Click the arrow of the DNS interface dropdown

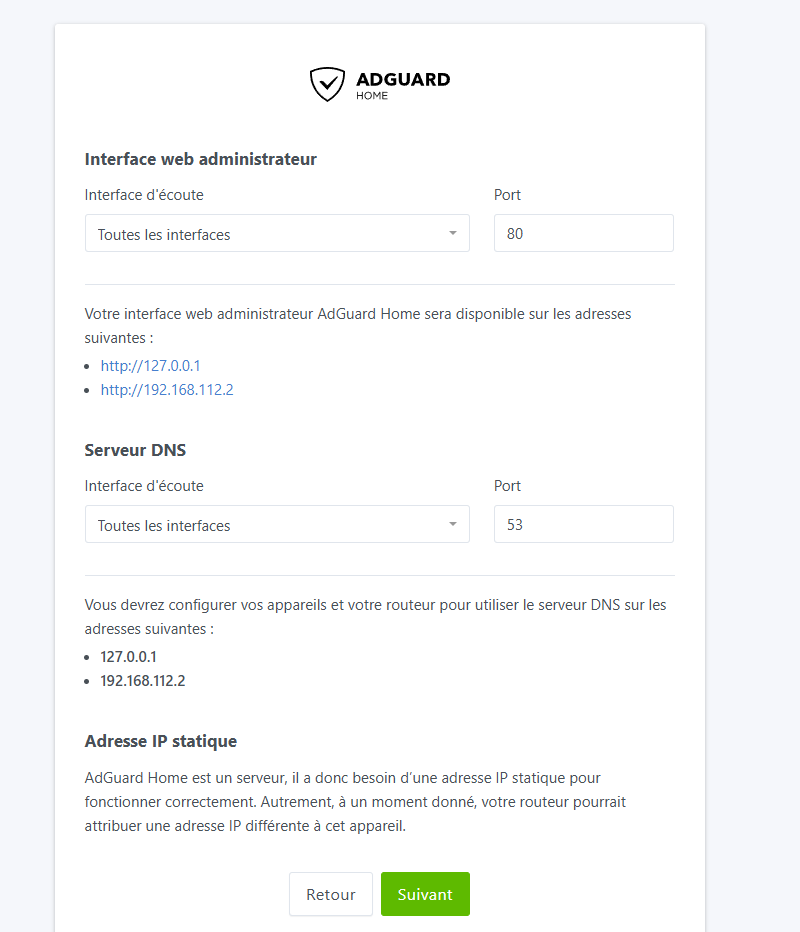(x=453, y=524)
